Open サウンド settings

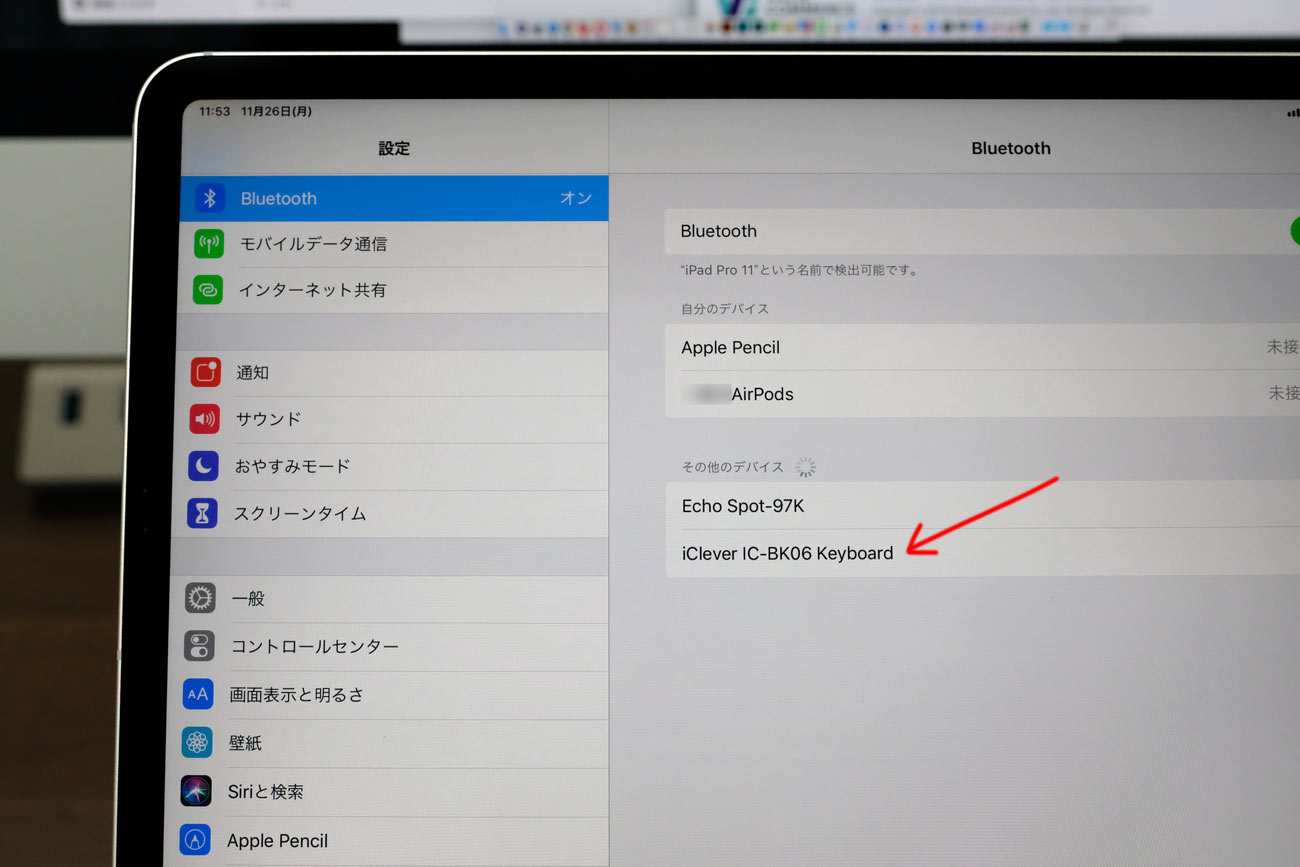pyautogui.click(x=390, y=419)
